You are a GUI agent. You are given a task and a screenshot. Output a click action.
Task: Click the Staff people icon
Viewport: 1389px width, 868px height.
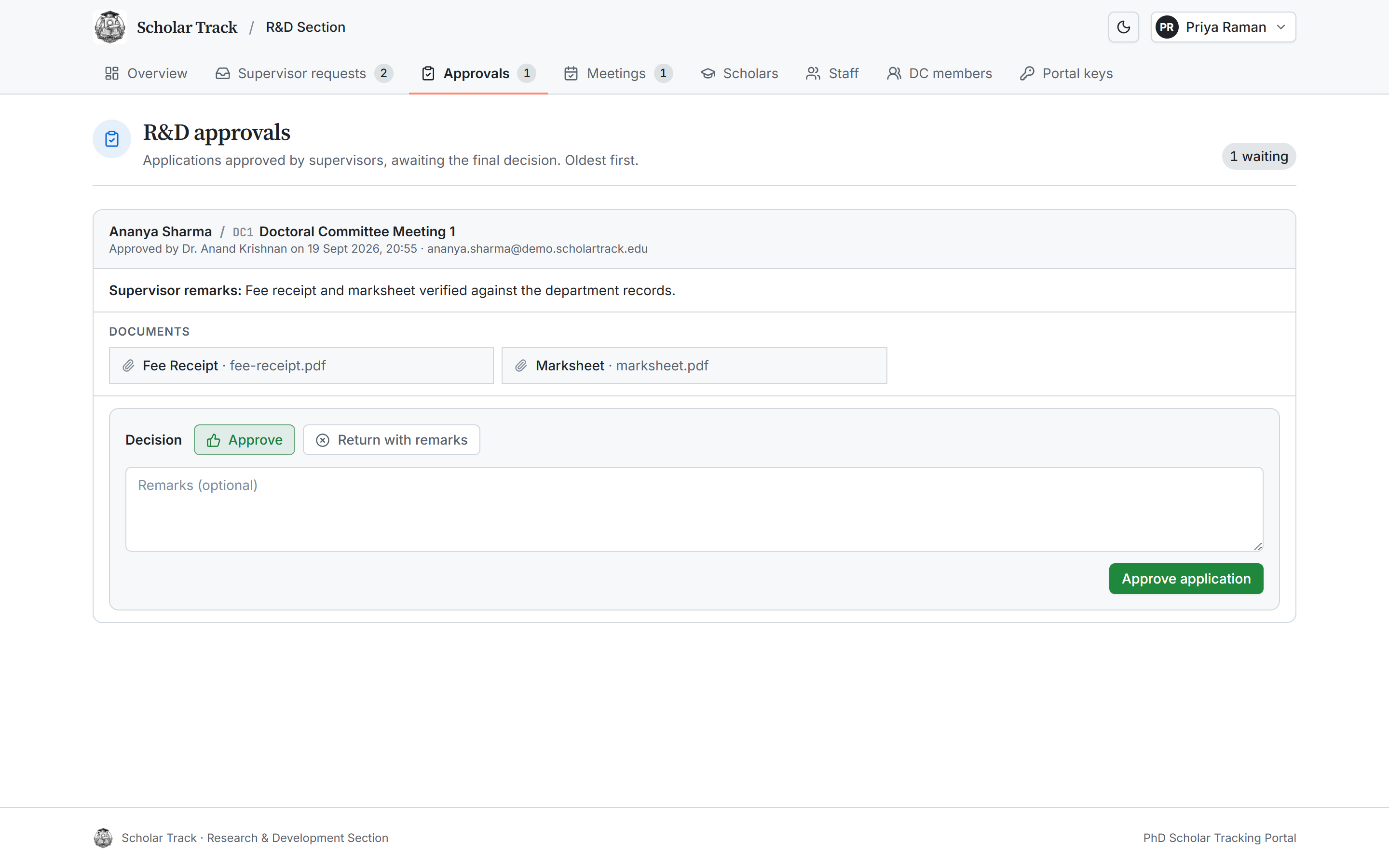tap(813, 73)
